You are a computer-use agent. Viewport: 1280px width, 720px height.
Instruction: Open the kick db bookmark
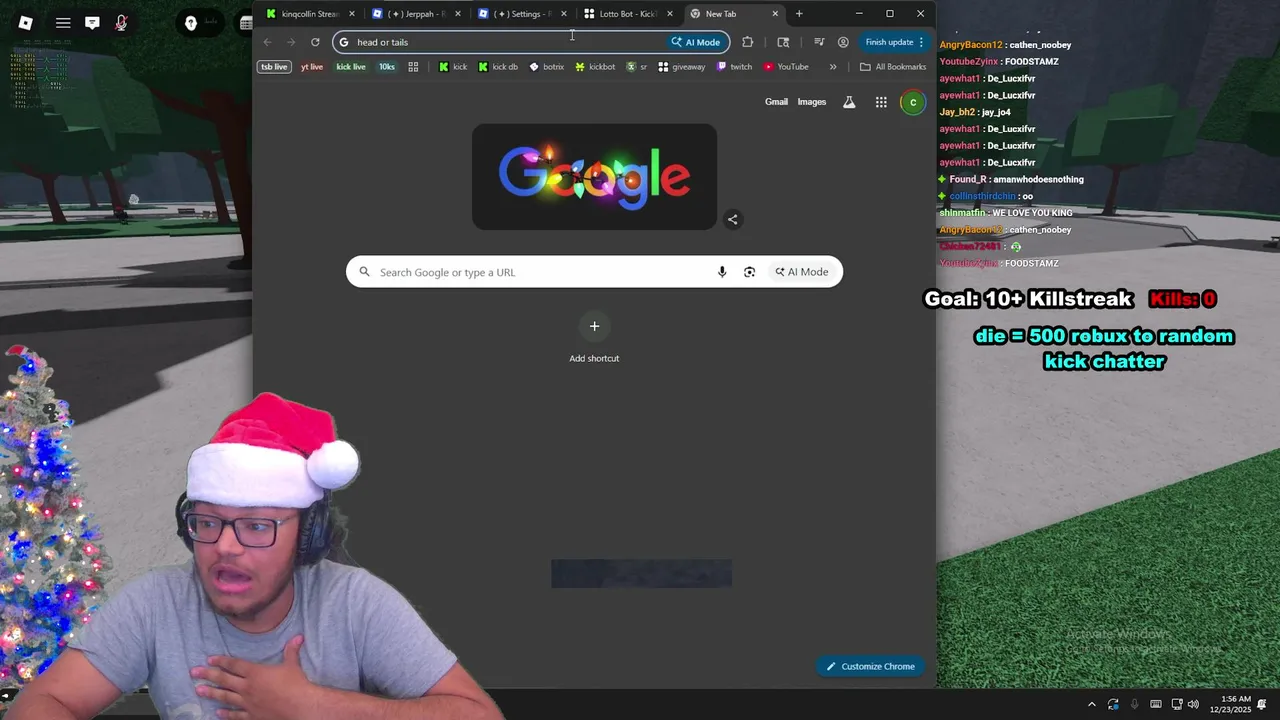pos(498,67)
